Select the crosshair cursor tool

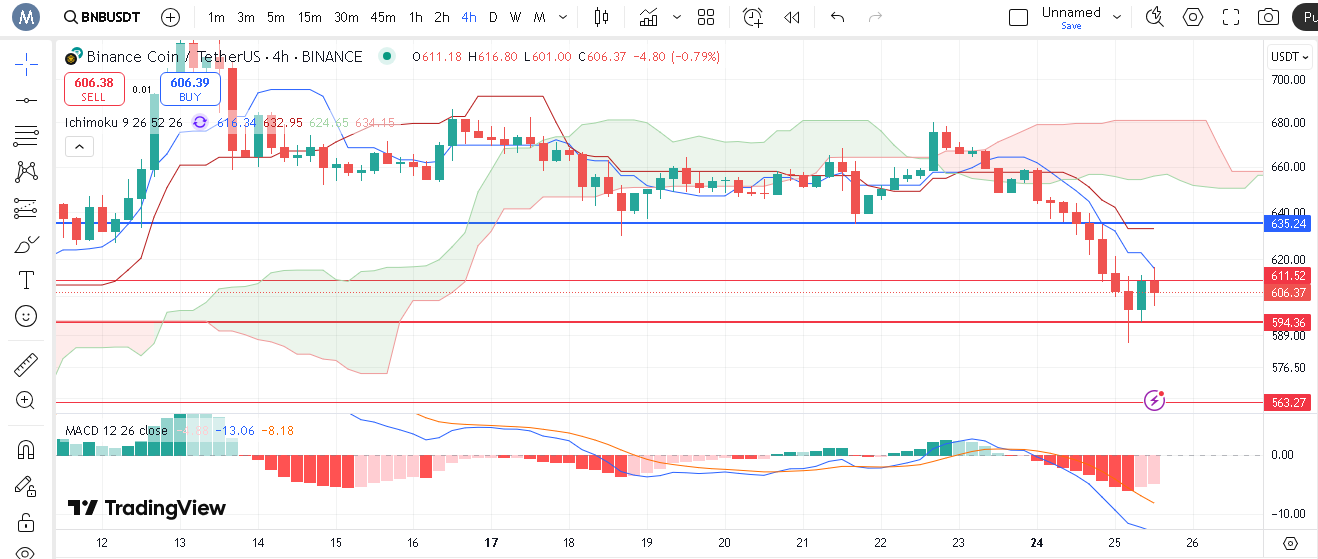27,64
